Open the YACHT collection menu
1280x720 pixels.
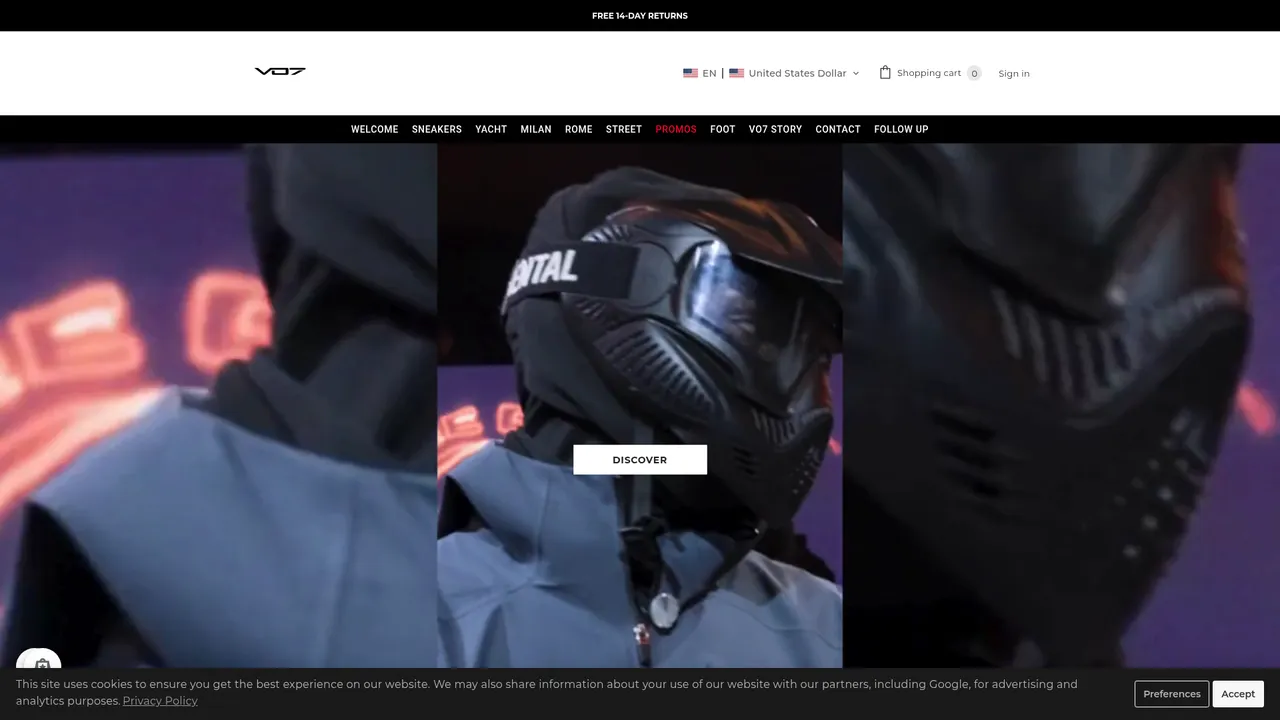491,129
